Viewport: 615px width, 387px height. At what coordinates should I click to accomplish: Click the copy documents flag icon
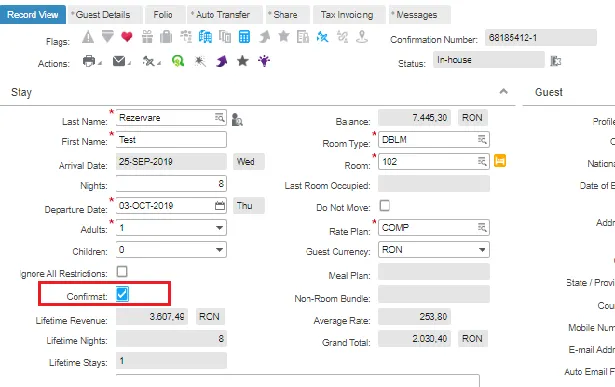[x=225, y=37]
